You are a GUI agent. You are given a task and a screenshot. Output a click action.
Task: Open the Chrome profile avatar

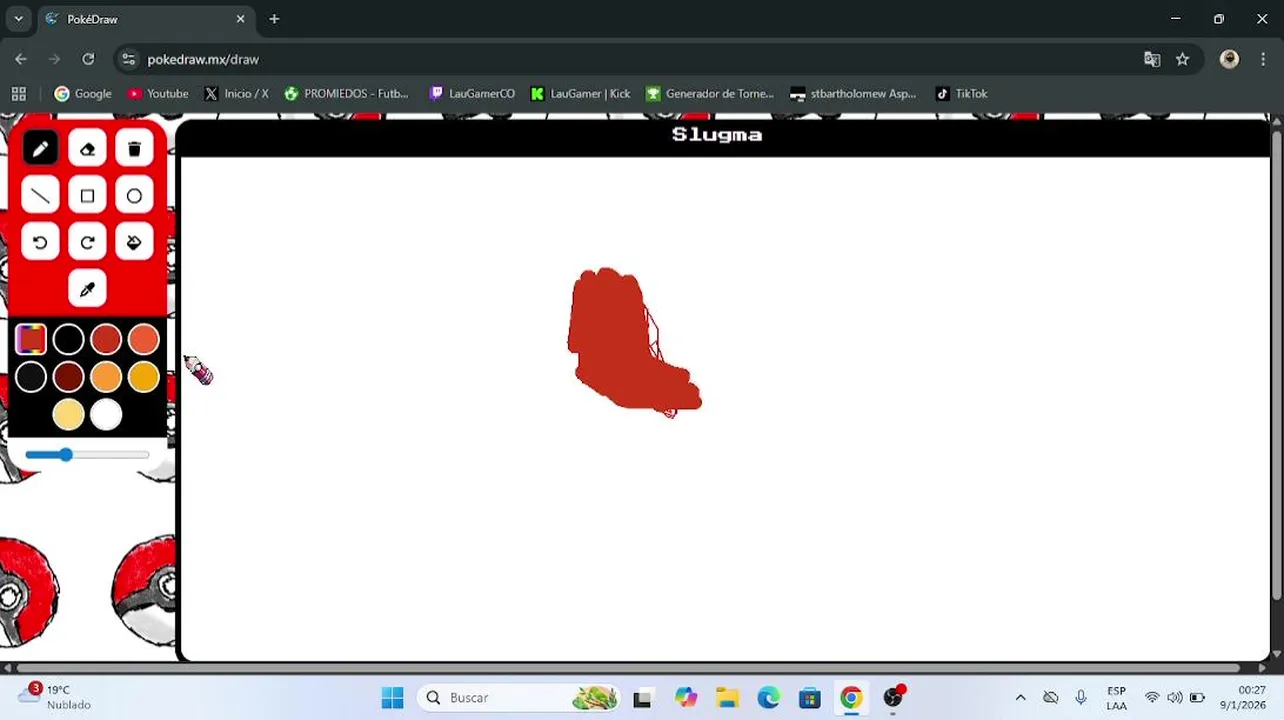pos(1230,59)
